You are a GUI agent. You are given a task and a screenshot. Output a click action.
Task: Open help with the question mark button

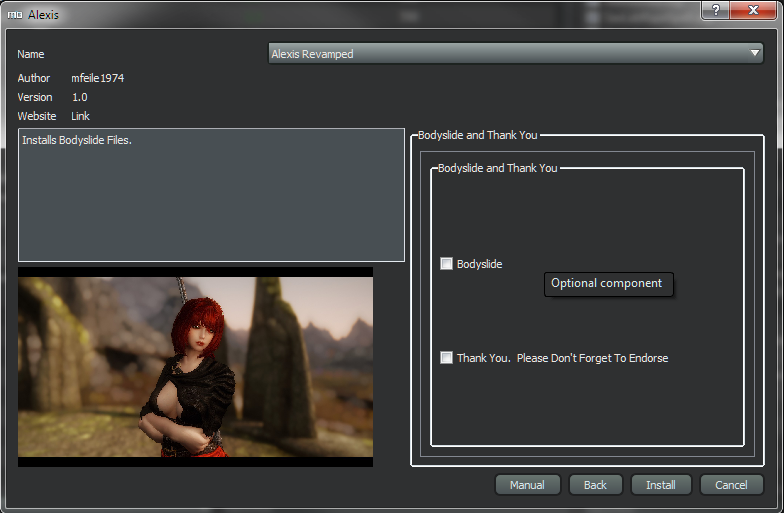[714, 9]
